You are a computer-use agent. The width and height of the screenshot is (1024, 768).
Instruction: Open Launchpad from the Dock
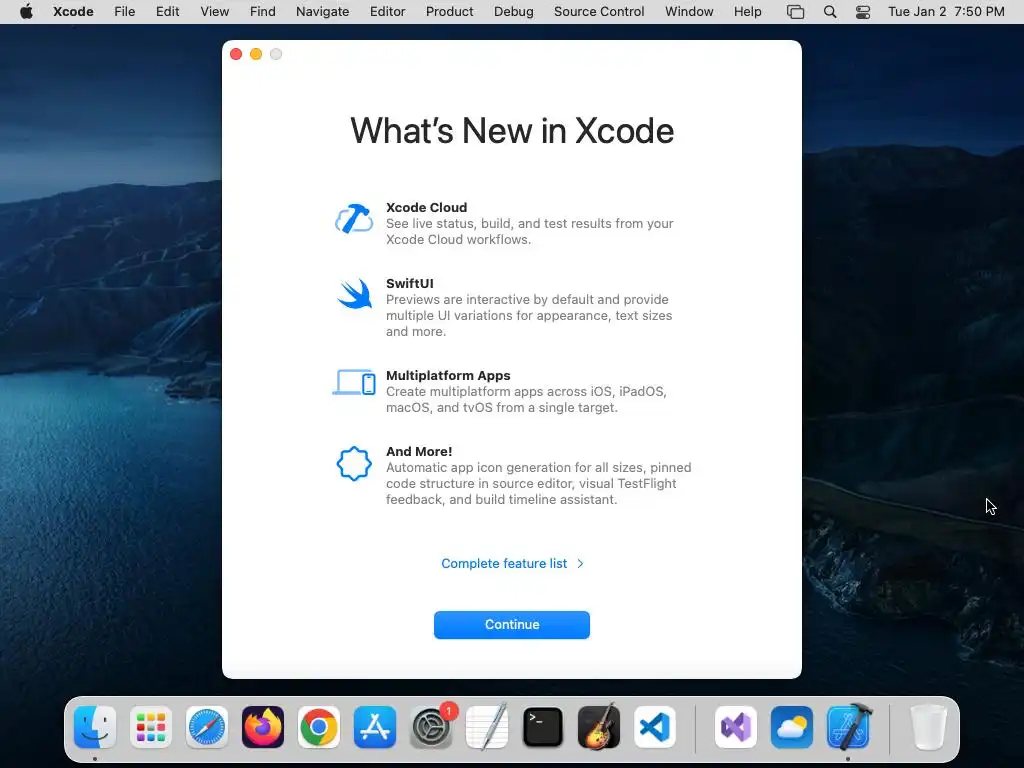tap(151, 727)
